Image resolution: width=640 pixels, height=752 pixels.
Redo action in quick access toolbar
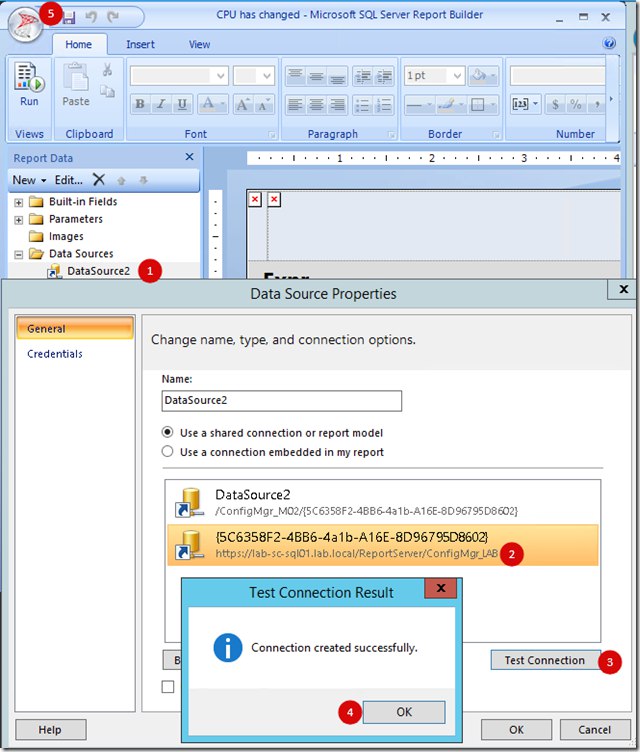(x=113, y=17)
